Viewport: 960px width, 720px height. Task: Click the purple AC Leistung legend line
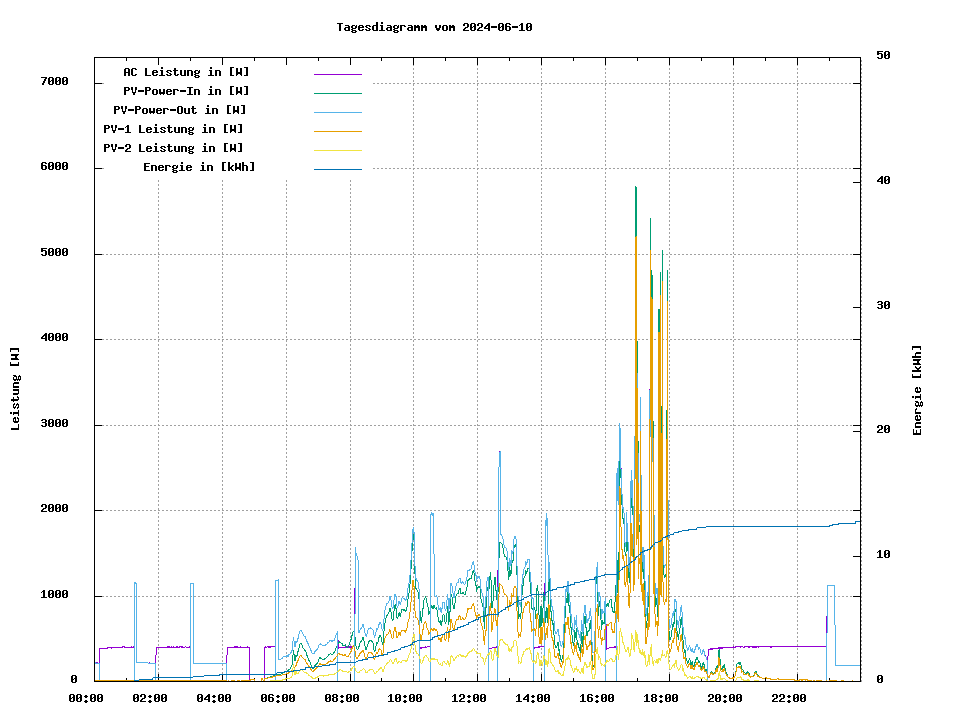[x=337, y=74]
